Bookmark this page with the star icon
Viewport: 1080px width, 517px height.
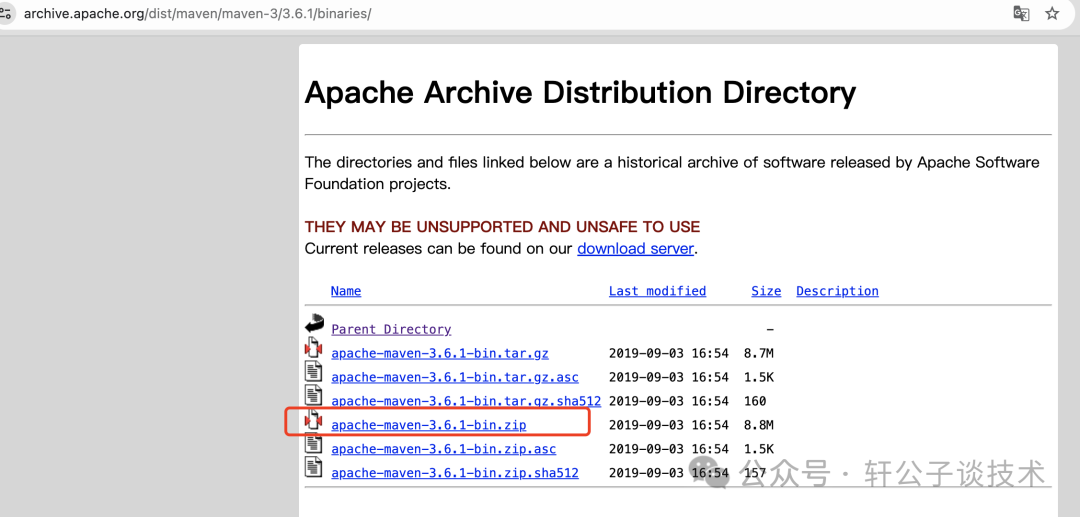point(1052,14)
